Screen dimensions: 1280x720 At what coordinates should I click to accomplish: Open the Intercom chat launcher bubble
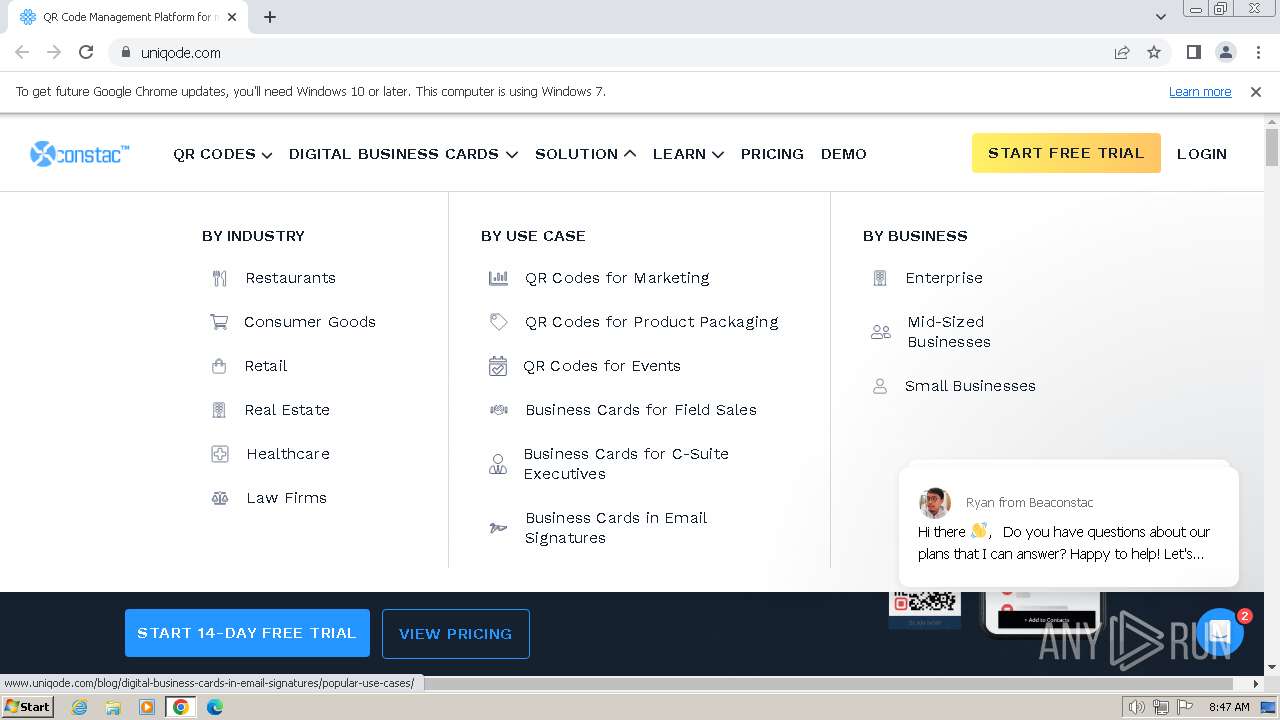[x=1219, y=631]
